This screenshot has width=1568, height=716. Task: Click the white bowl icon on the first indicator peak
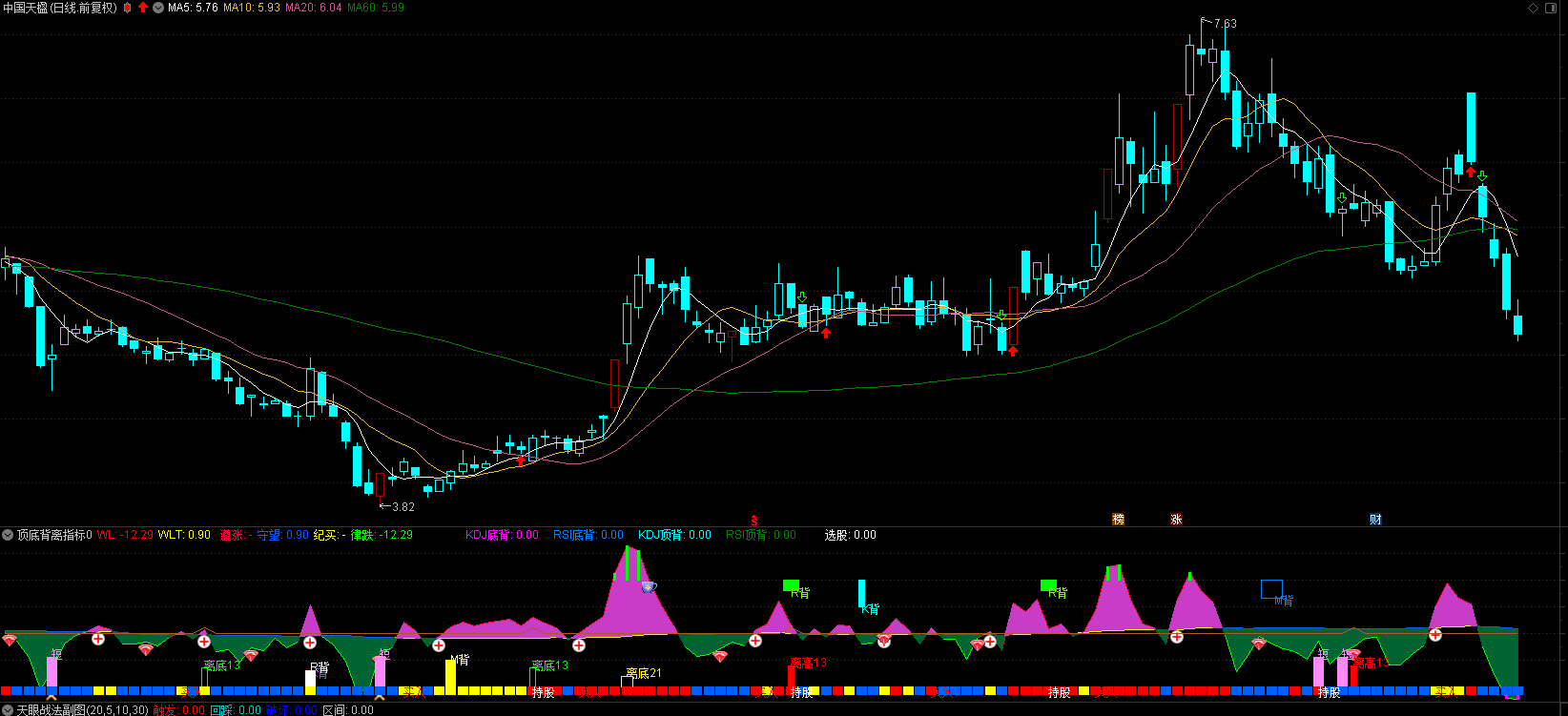pos(650,587)
